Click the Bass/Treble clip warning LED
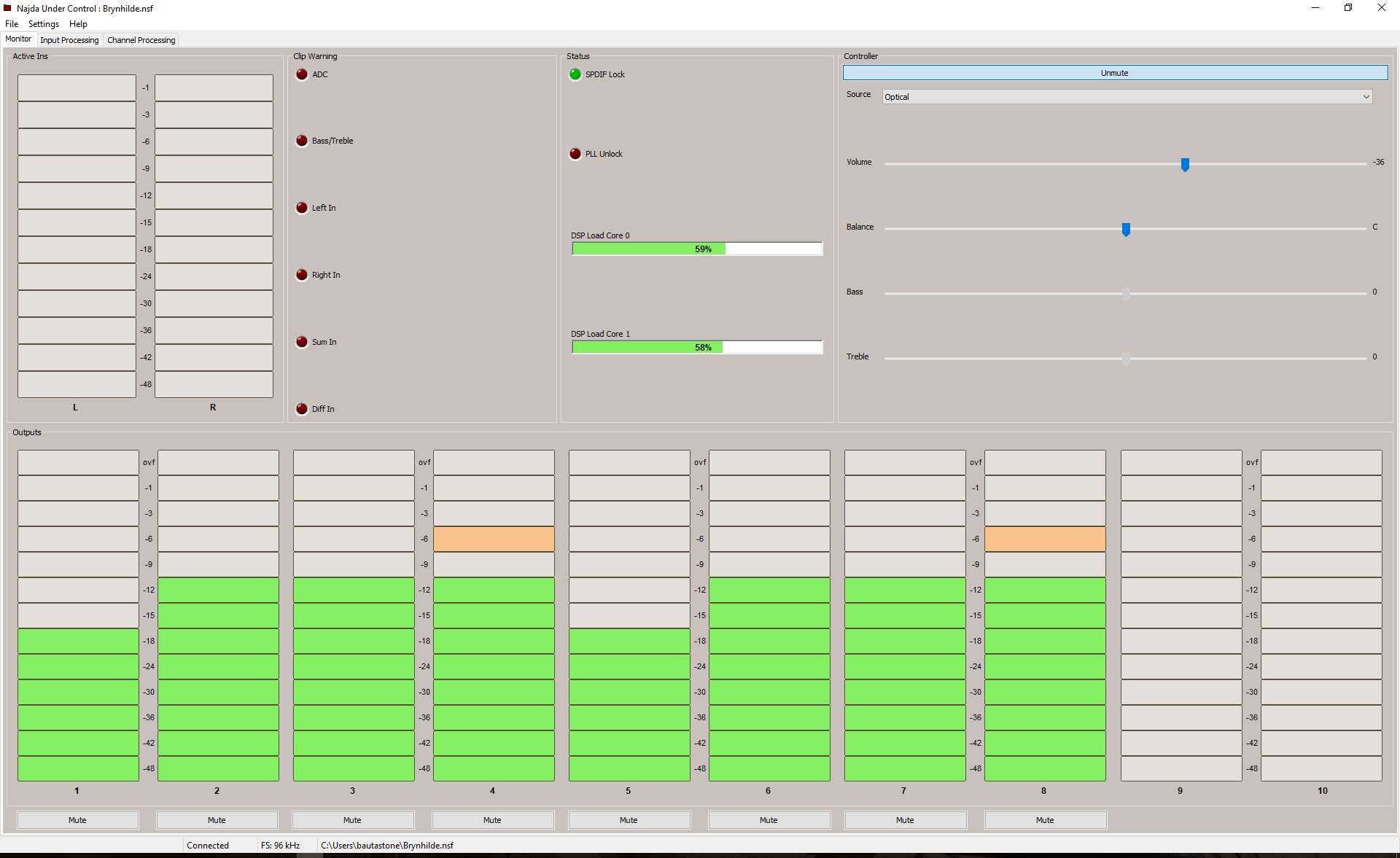Viewport: 1400px width, 858px height. (x=302, y=141)
